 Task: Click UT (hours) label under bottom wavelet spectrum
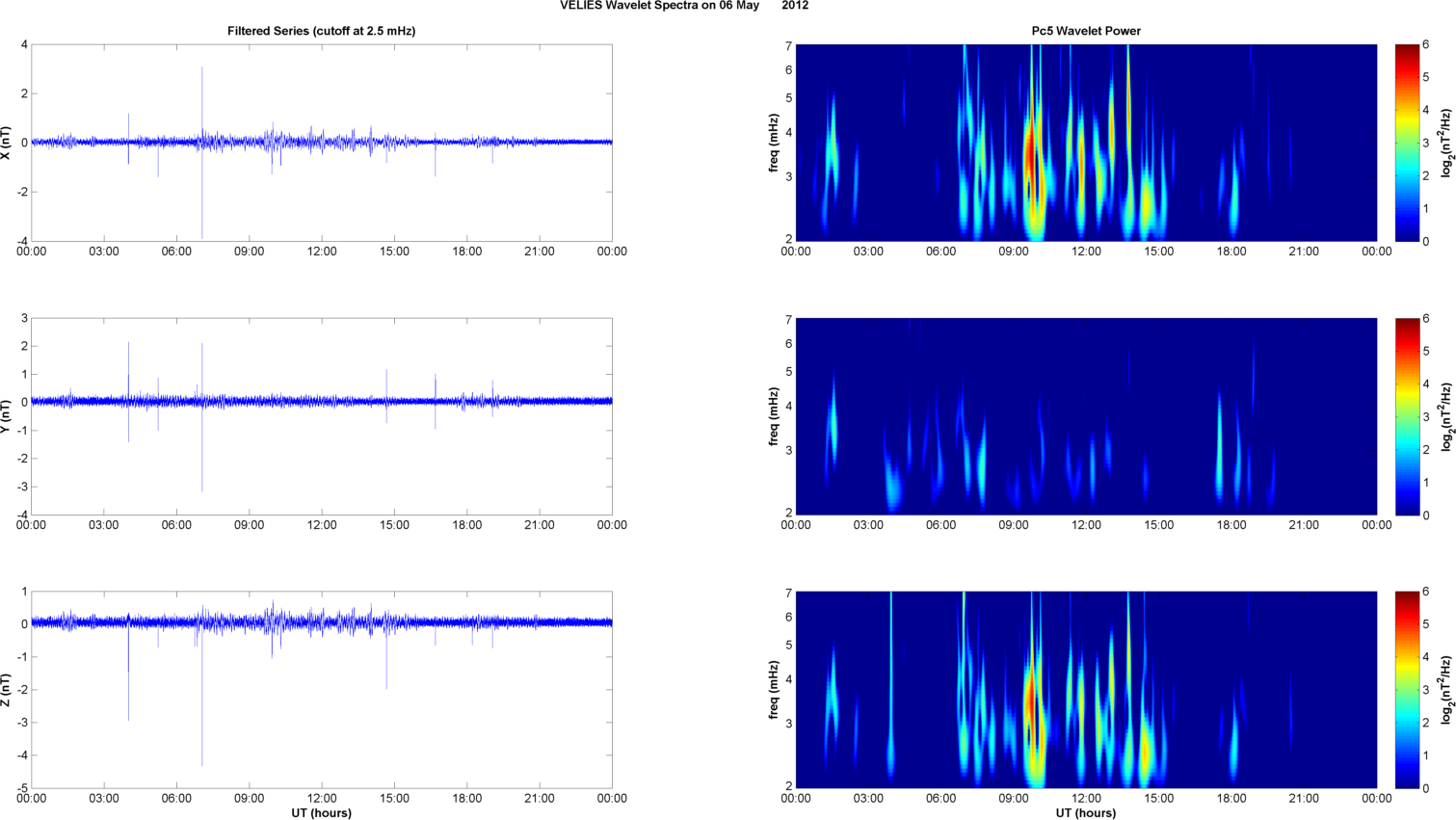pyautogui.click(x=1086, y=813)
